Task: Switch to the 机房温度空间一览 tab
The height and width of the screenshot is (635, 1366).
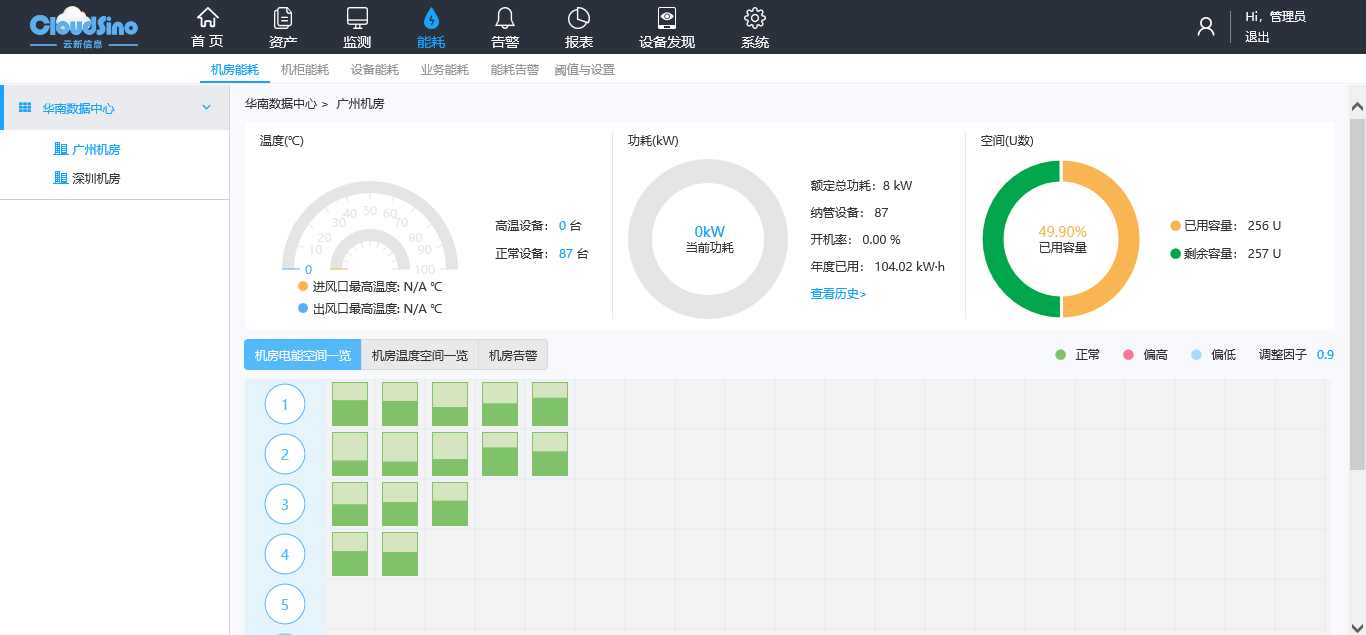Action: point(420,355)
